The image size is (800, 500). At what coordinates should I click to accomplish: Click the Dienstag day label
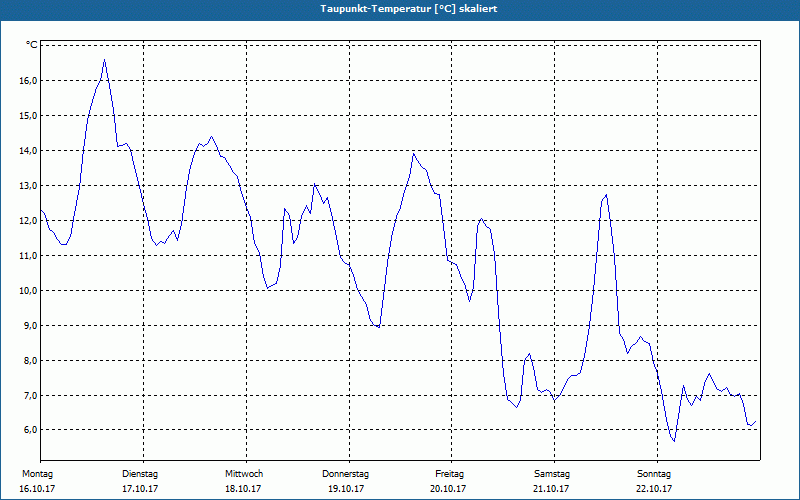140,474
